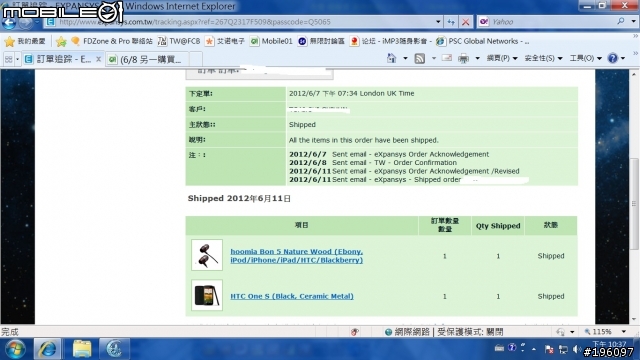Image resolution: width=640 pixels, height=360 pixels.
Task: Open the Mobile01 bookmark
Action: (271, 41)
